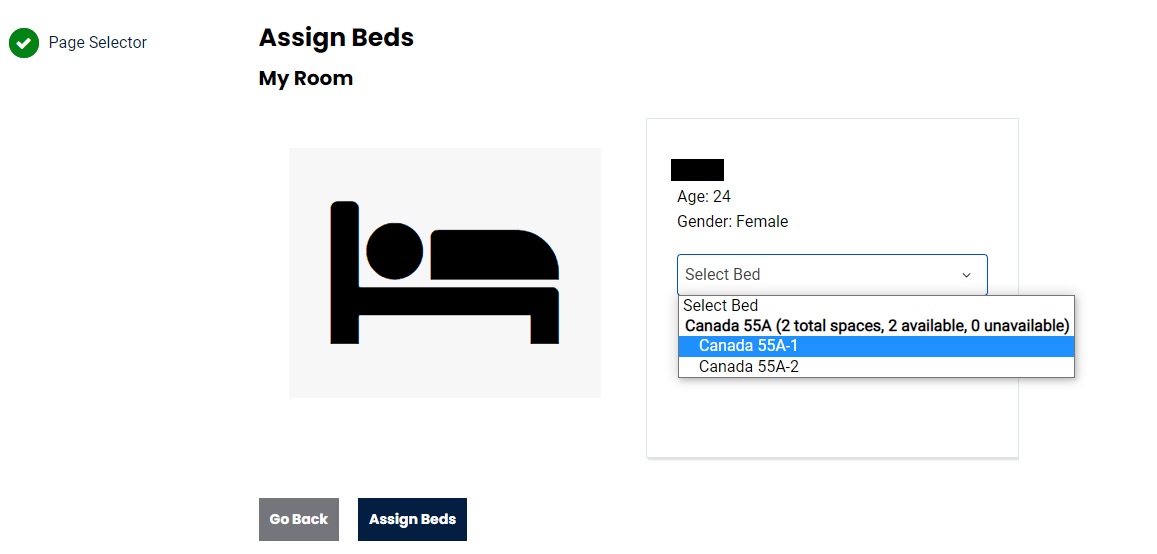Click the Age: 24 text

point(704,197)
